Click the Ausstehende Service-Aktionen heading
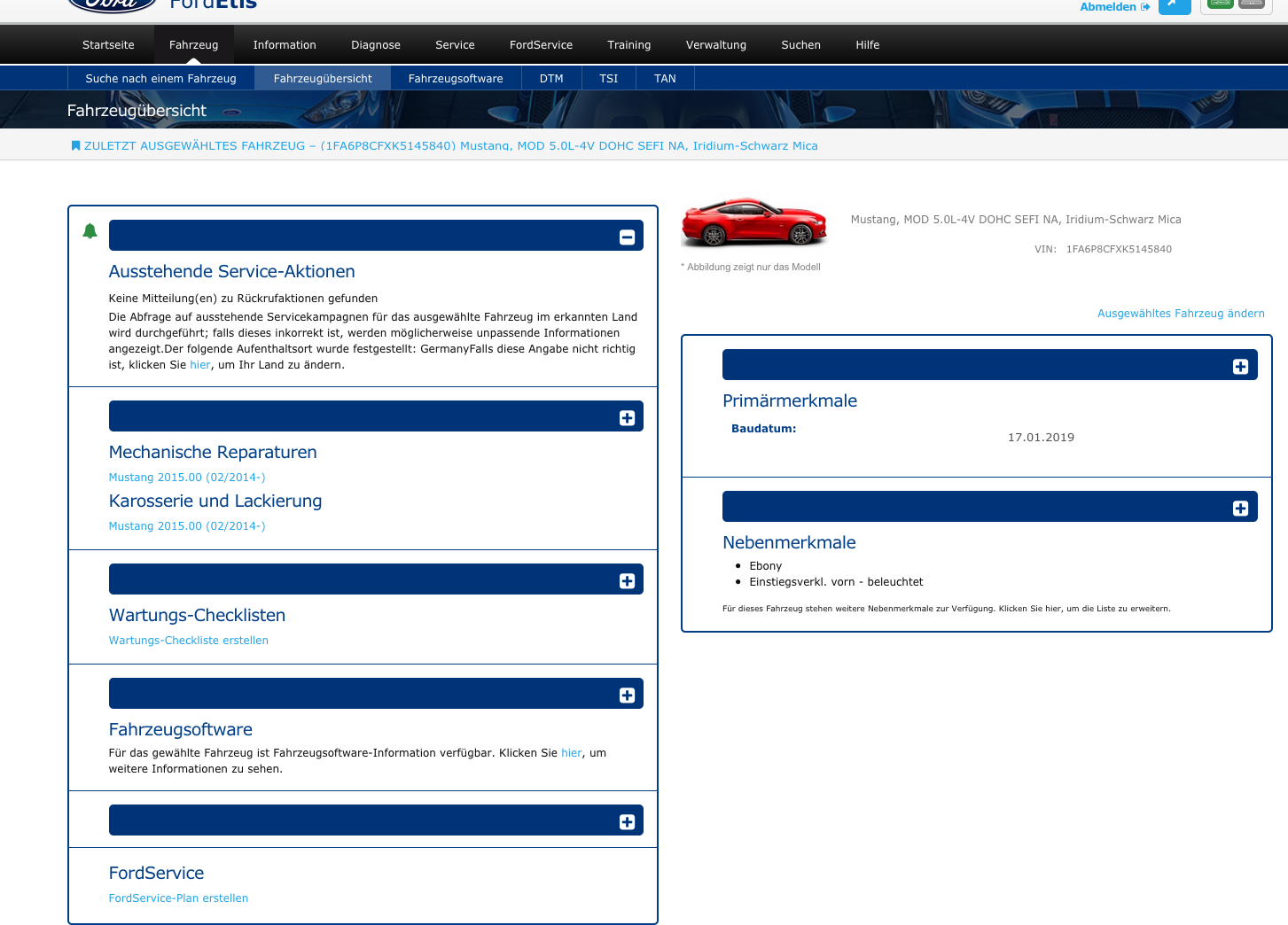The width and height of the screenshot is (1288, 925). coord(232,272)
